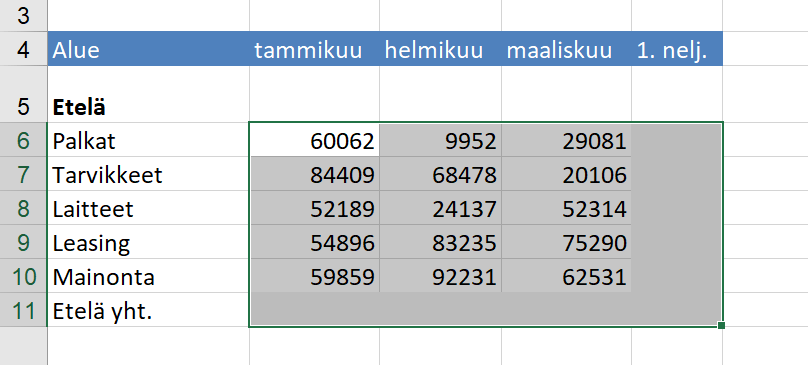Screen dimensions: 808x365
Task: Click the empty 1. nelj. cell in Leasing row
Action: point(677,242)
